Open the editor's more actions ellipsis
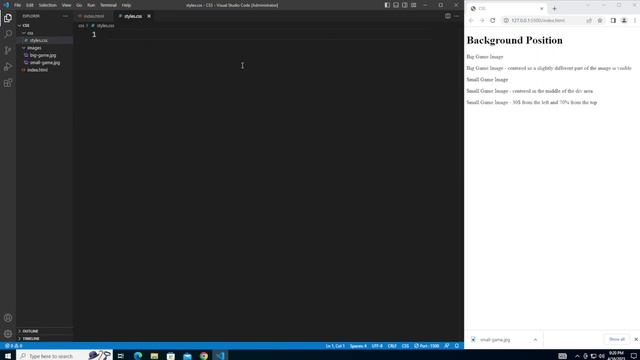The image size is (640, 360). (x=456, y=16)
